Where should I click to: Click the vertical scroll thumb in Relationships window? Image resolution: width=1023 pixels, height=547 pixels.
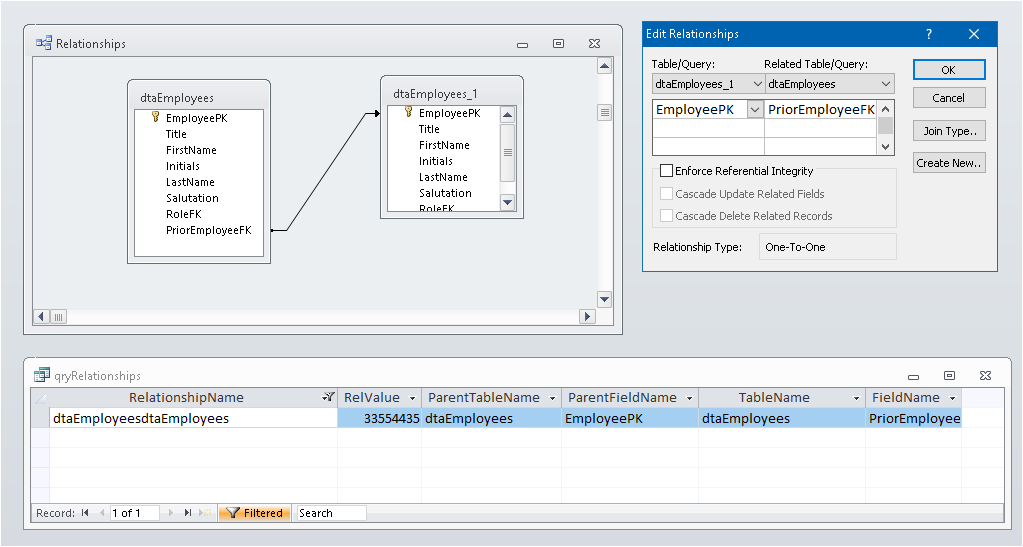coord(605,112)
